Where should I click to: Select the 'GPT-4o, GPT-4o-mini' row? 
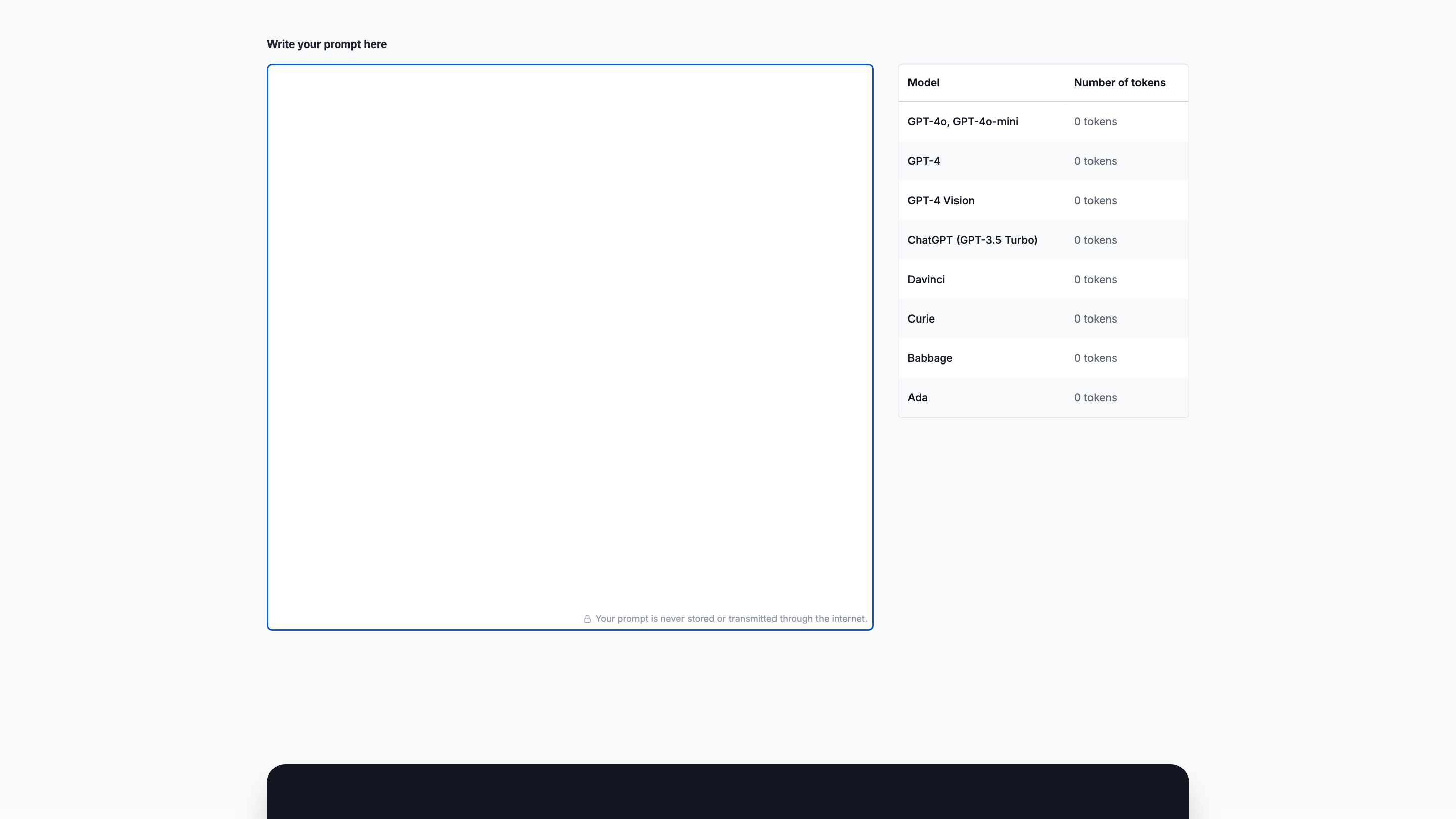963,121
